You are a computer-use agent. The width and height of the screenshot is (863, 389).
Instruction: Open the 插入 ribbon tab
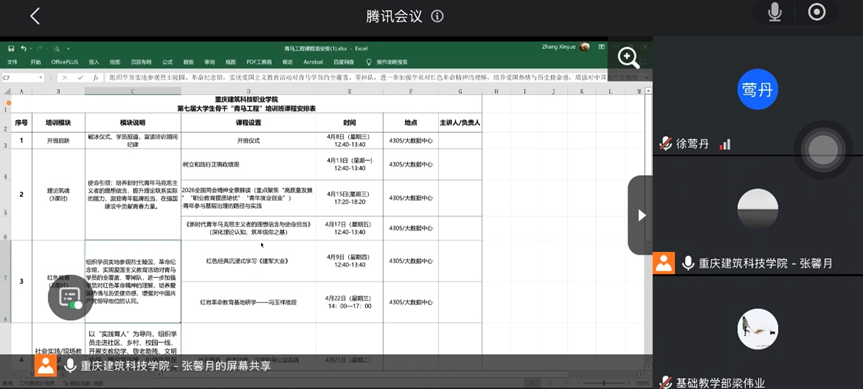point(94,62)
